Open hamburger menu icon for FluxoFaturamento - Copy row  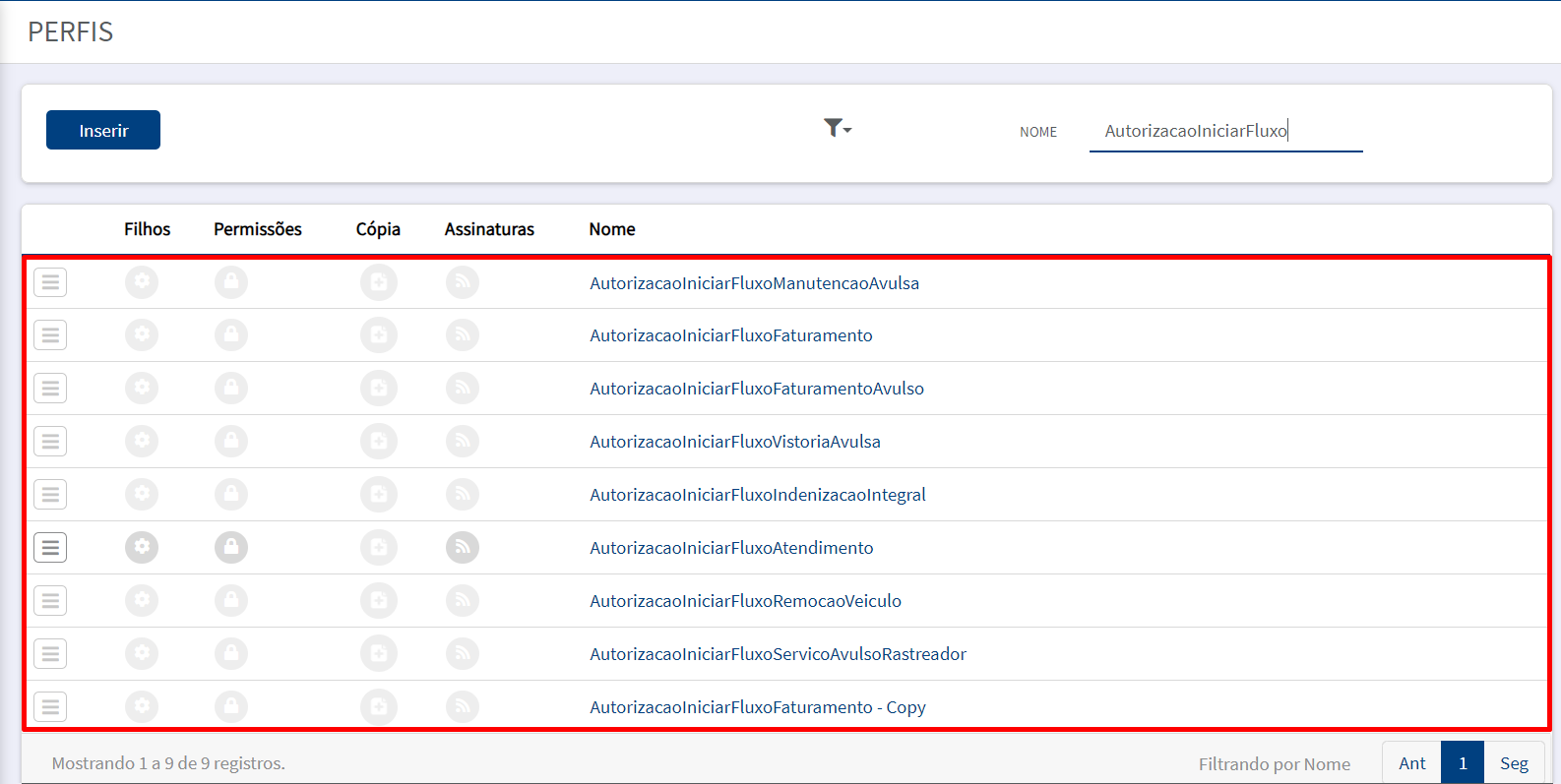50,707
